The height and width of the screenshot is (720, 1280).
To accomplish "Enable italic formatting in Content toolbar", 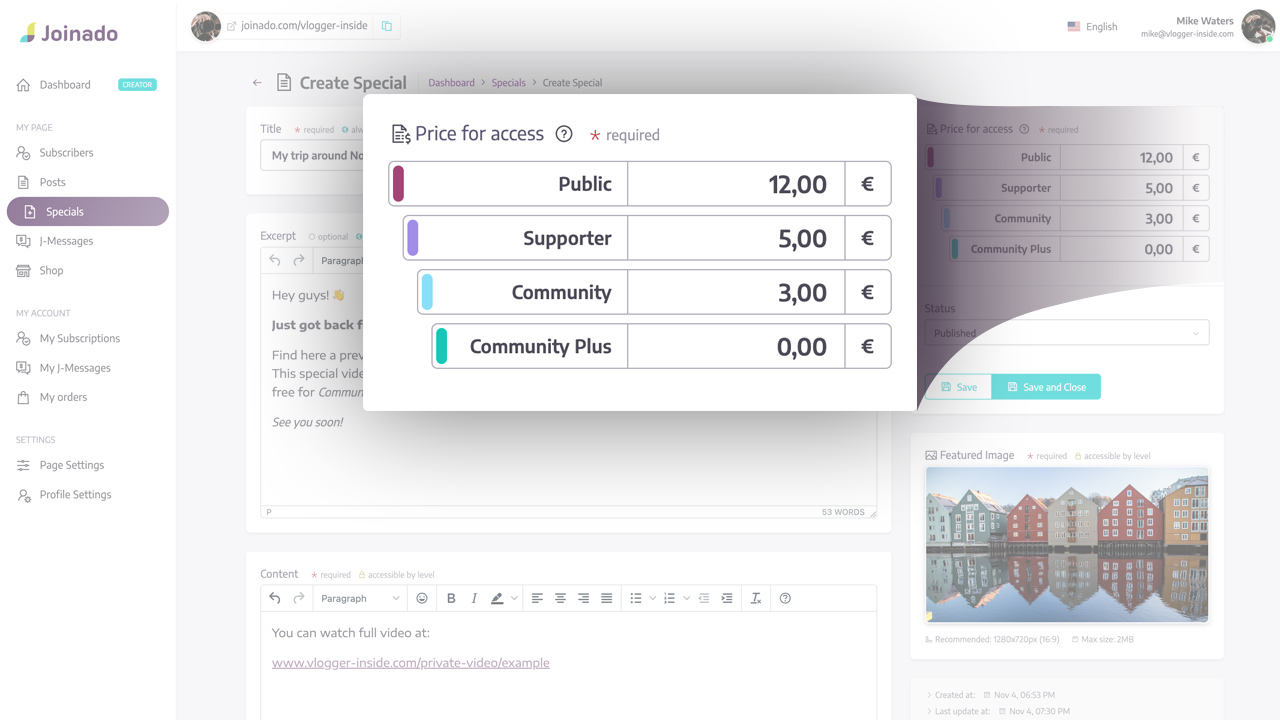I will click(473, 598).
